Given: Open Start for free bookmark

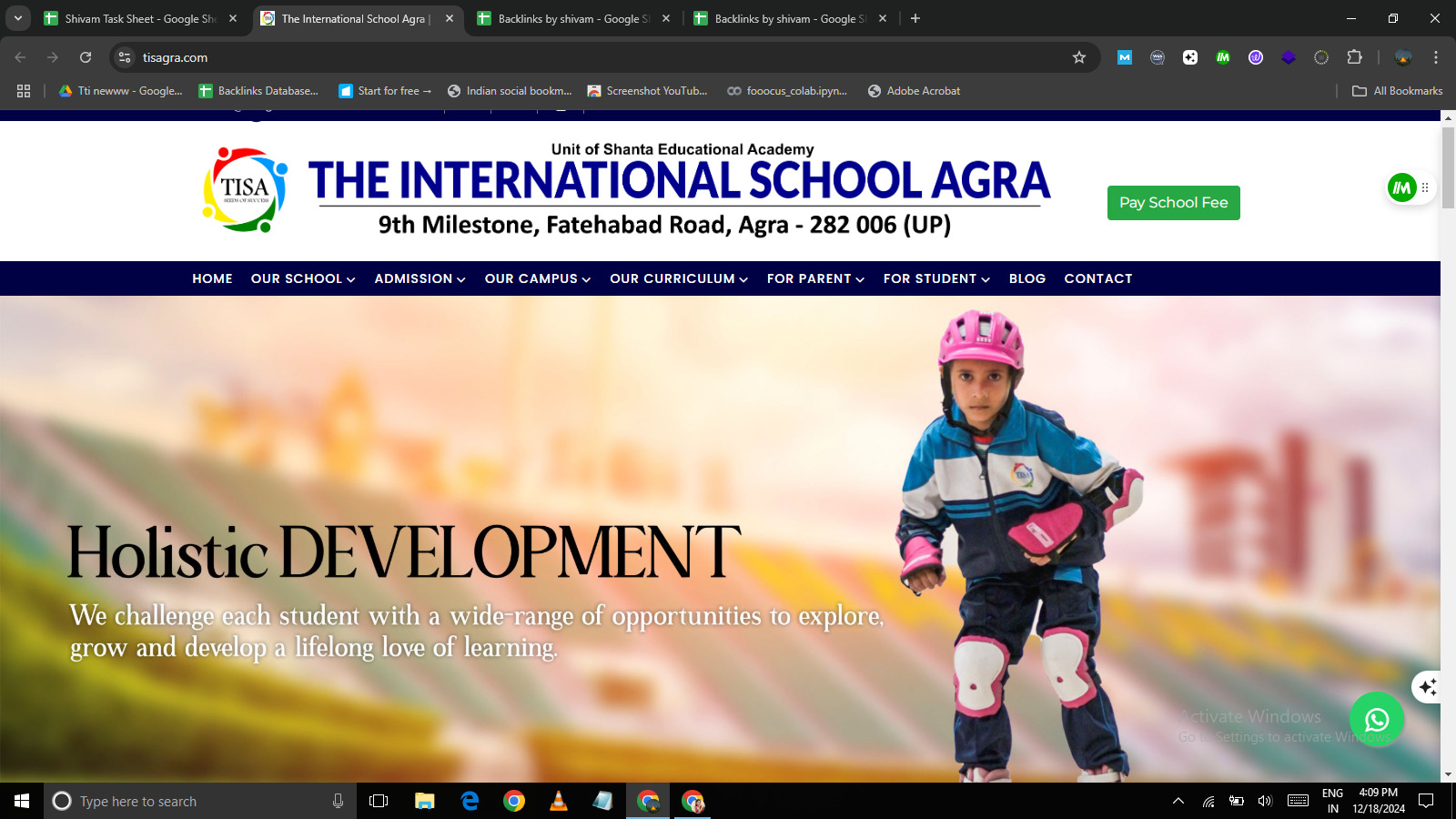Looking at the screenshot, I should point(385,91).
